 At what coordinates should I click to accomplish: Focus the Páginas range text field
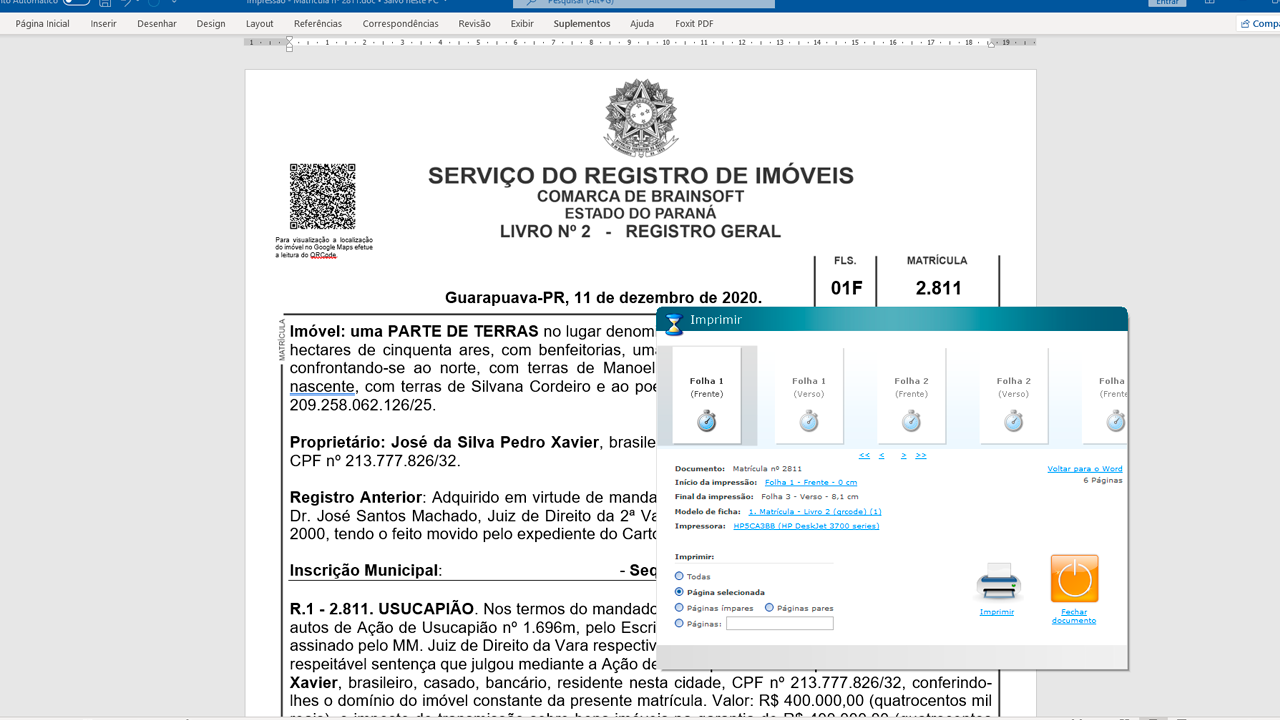(x=779, y=623)
